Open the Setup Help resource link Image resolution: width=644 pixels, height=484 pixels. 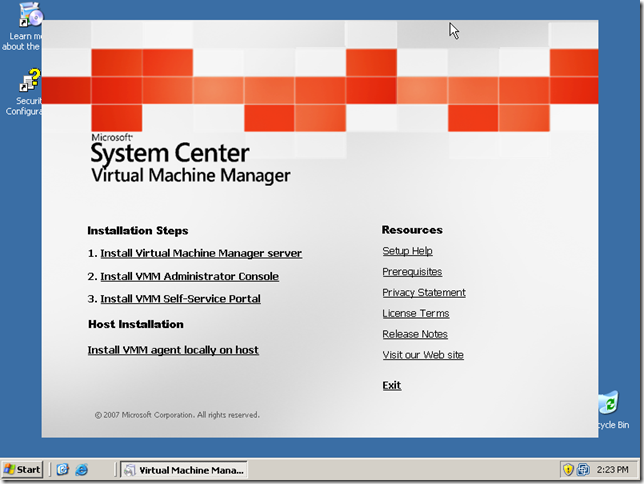coord(407,251)
